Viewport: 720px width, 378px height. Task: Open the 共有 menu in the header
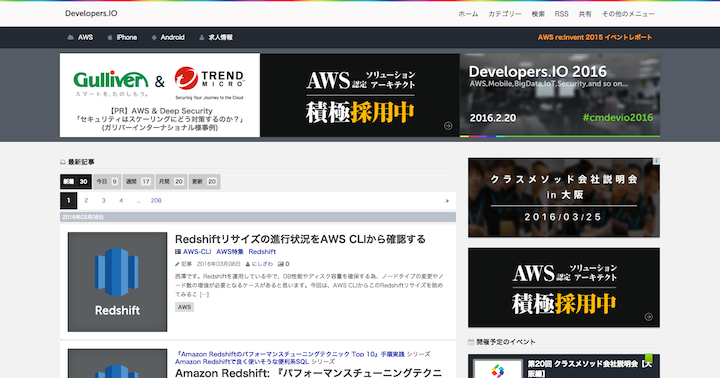pos(585,14)
